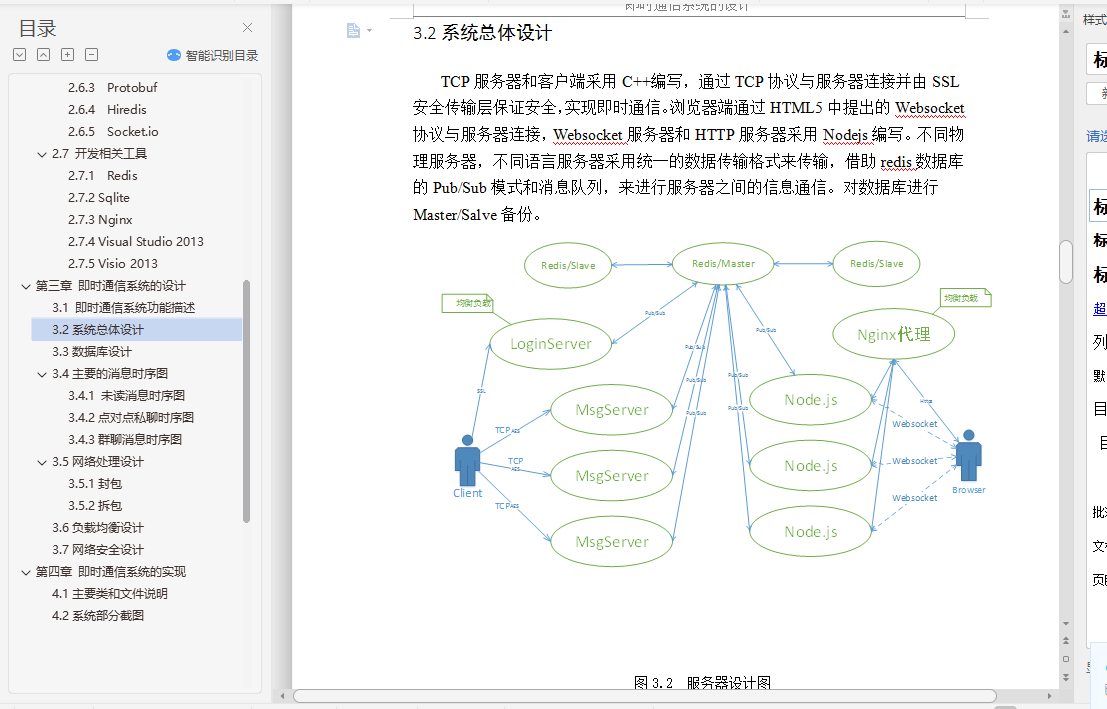Select 3.4 主要的消息时序图 entry

pyautogui.click(x=110, y=374)
